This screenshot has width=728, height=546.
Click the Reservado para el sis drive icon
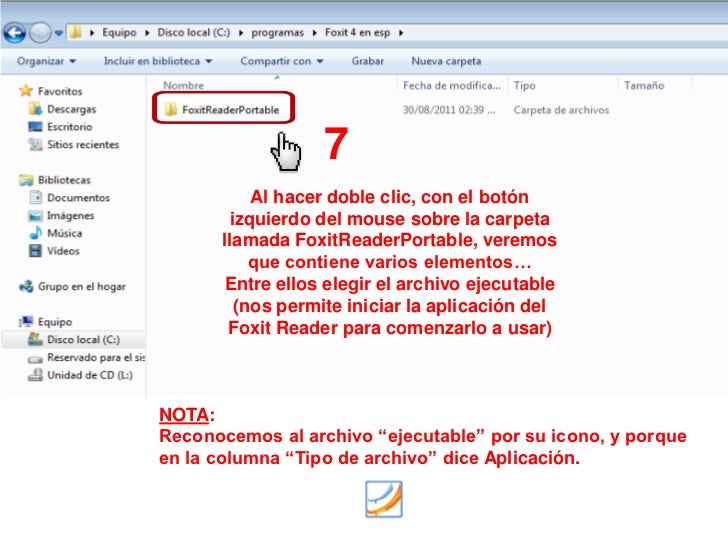(x=35, y=358)
